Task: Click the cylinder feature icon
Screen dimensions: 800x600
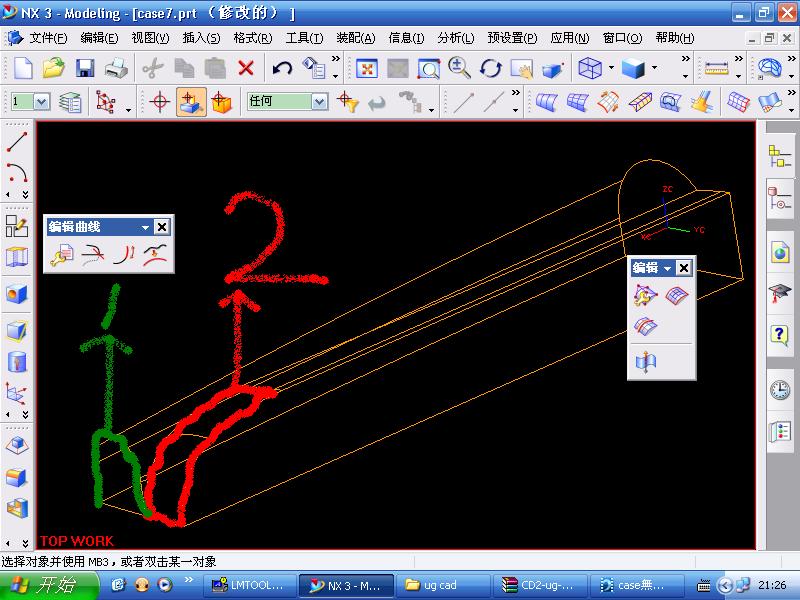Action: (17, 362)
